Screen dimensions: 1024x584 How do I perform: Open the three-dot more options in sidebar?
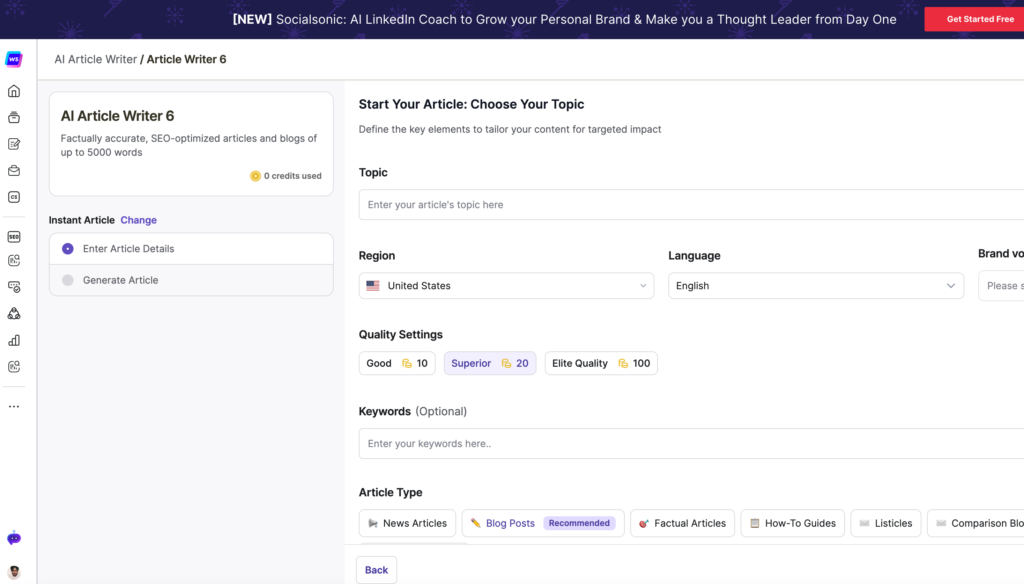pyautogui.click(x=14, y=406)
